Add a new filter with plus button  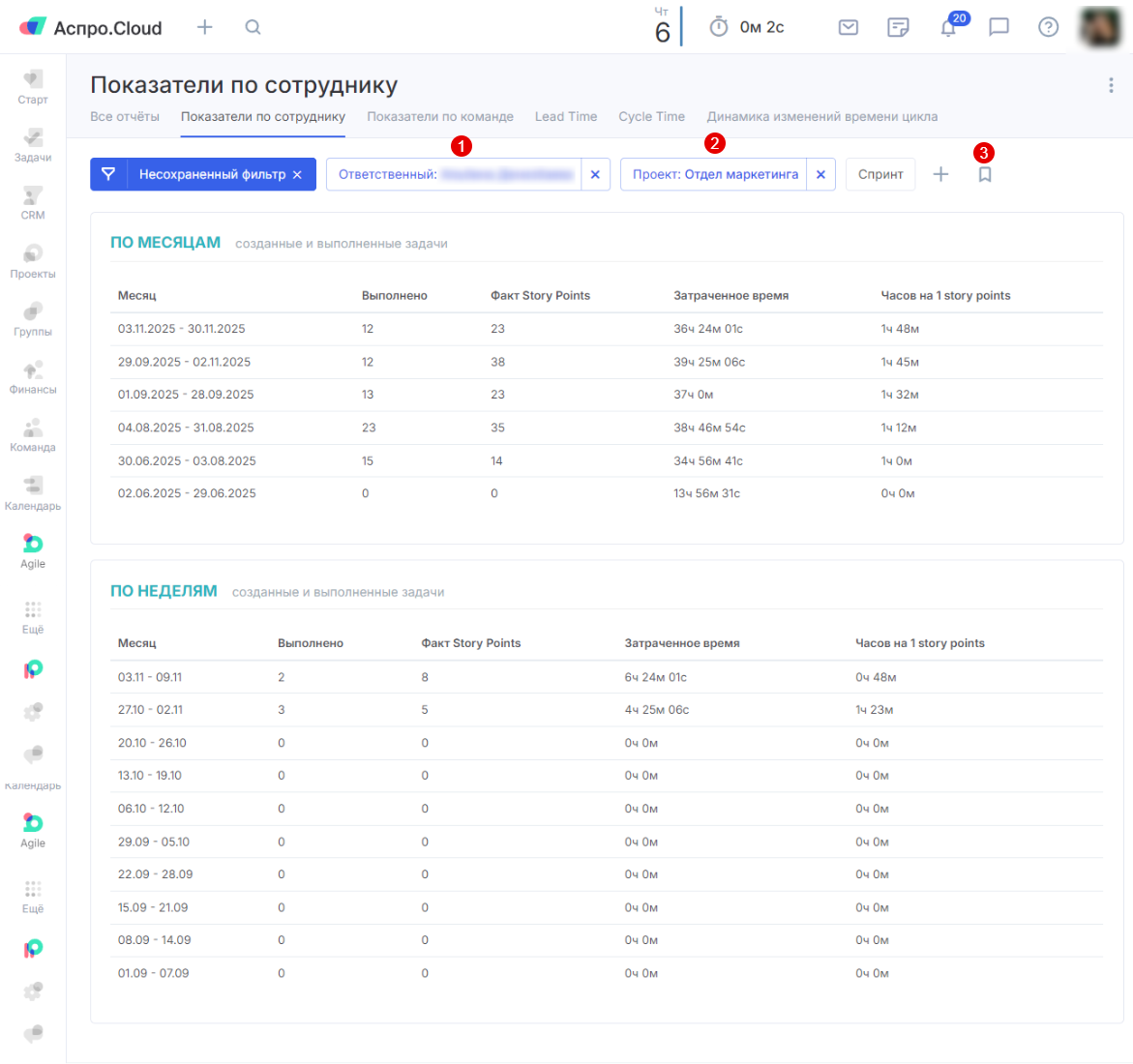click(940, 174)
